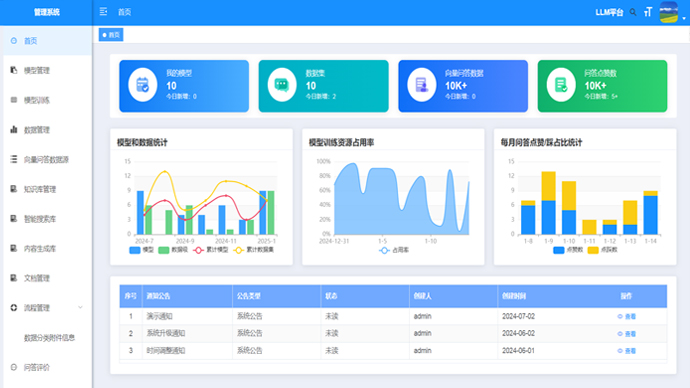Click the 内容生成库 sidebar icon
The image size is (690, 388).
(14, 249)
